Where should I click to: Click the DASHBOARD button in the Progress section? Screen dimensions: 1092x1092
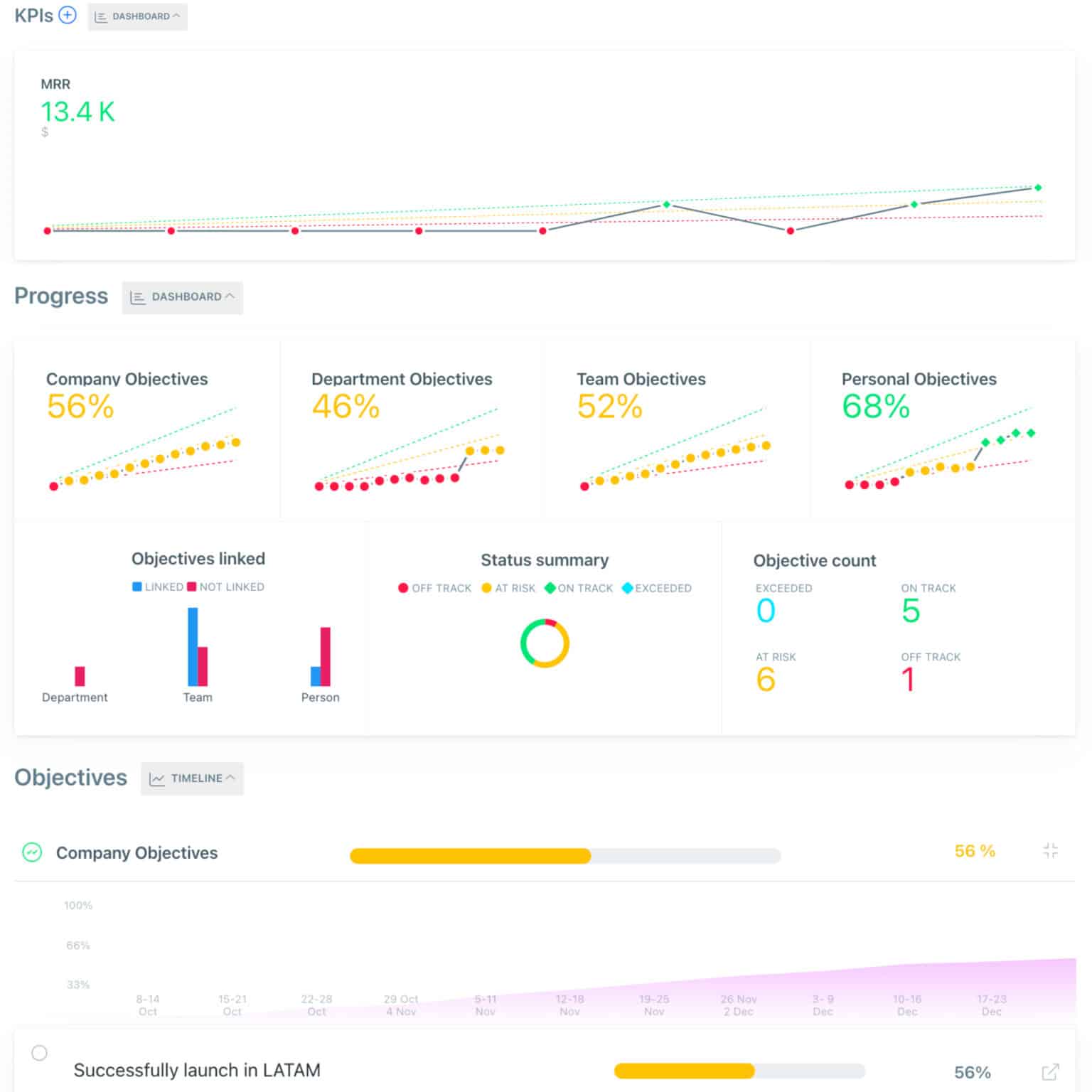tap(182, 297)
